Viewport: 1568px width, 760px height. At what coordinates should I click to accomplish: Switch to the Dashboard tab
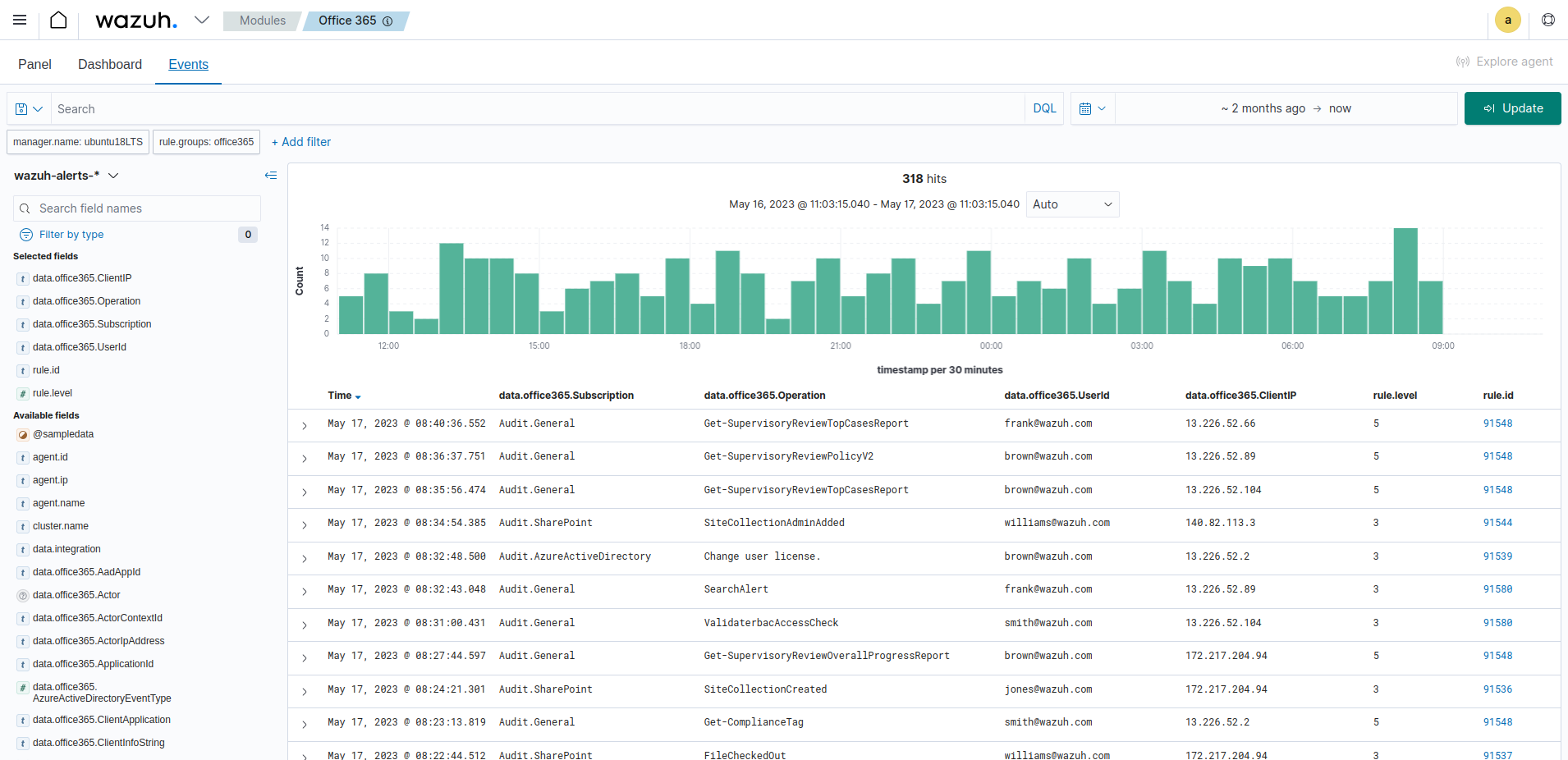point(110,64)
